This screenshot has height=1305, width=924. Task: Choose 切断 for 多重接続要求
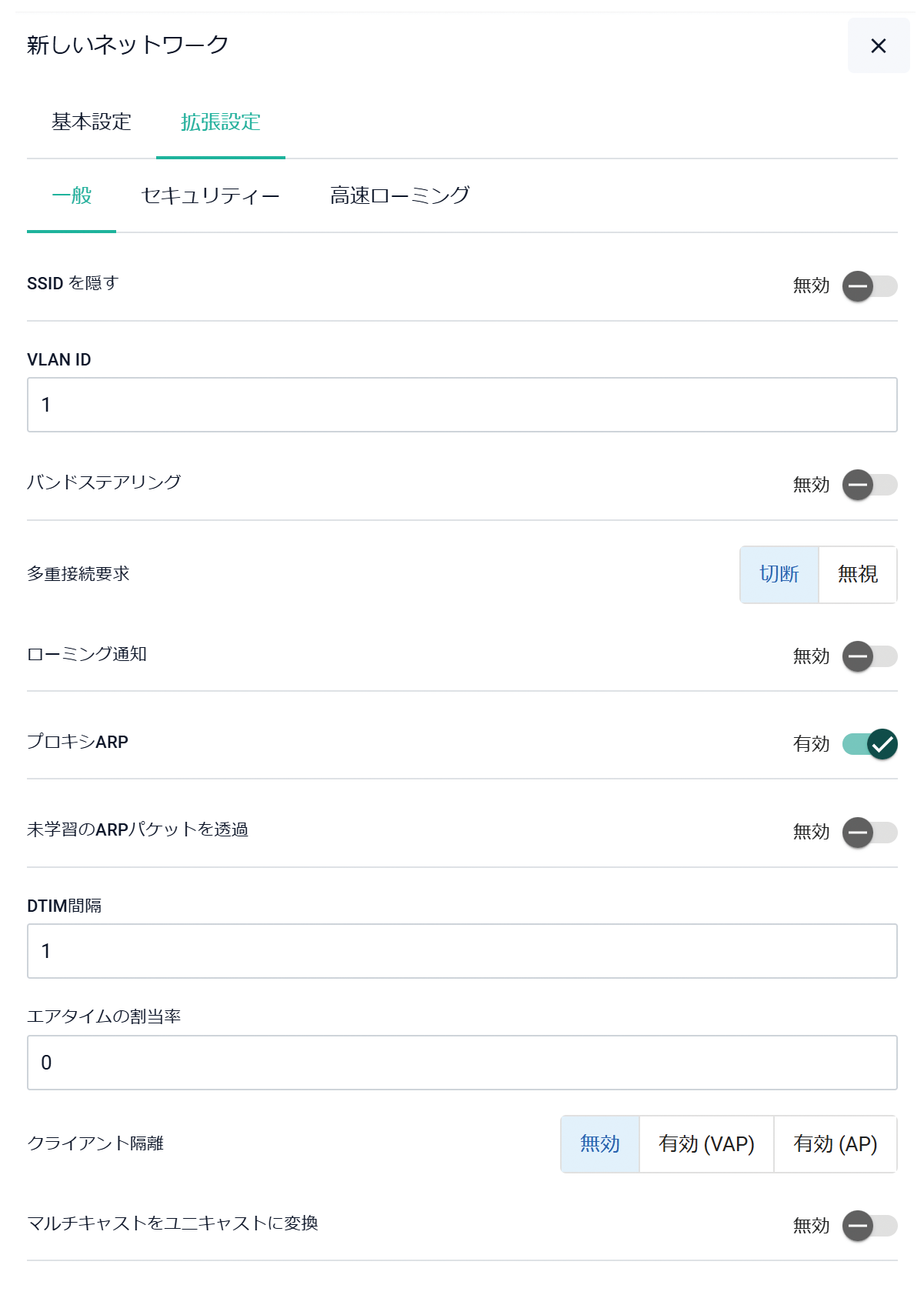(779, 575)
